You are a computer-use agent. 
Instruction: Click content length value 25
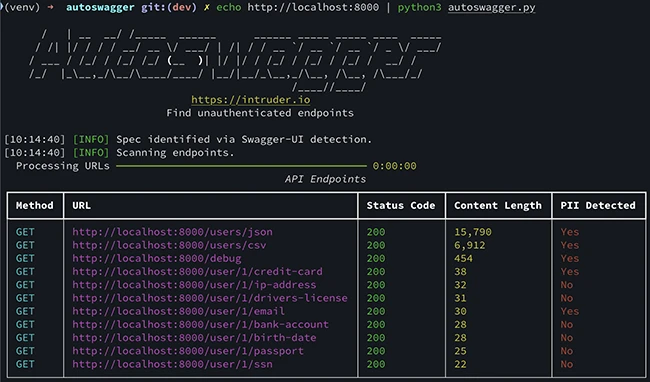460,351
